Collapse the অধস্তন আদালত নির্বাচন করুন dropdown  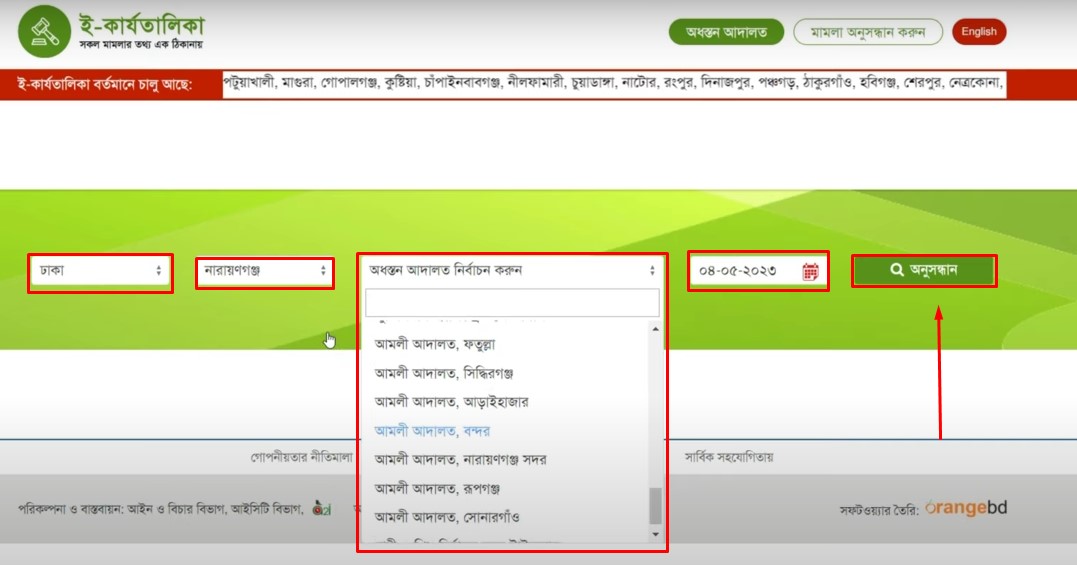point(512,270)
